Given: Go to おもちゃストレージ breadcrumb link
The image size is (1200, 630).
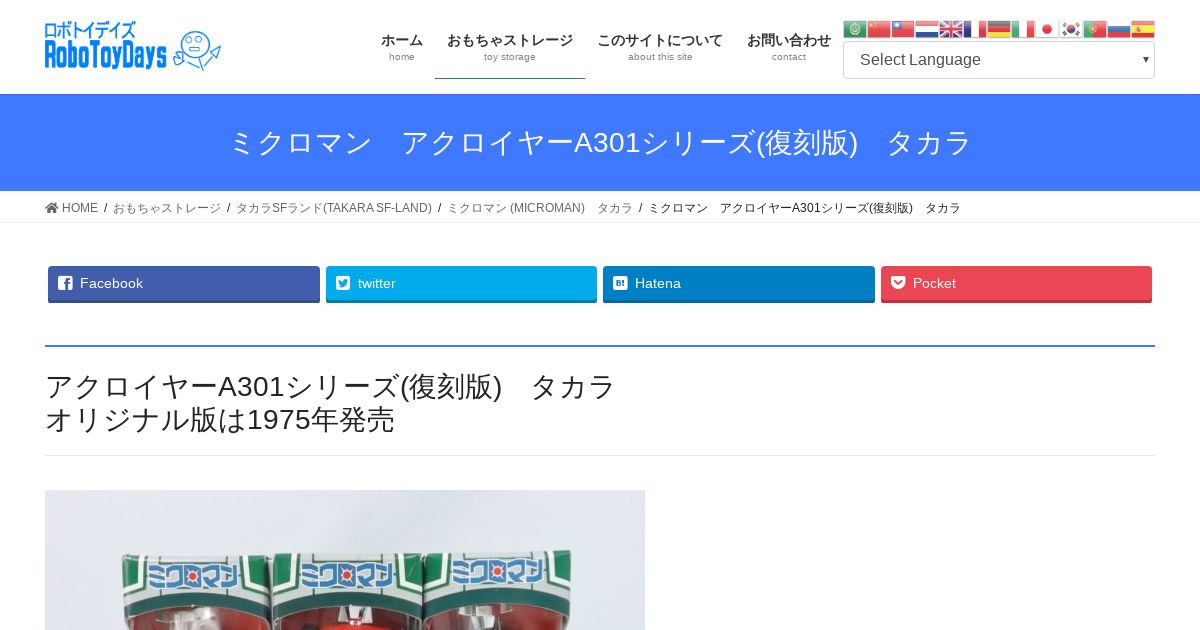Looking at the screenshot, I should tap(167, 208).
